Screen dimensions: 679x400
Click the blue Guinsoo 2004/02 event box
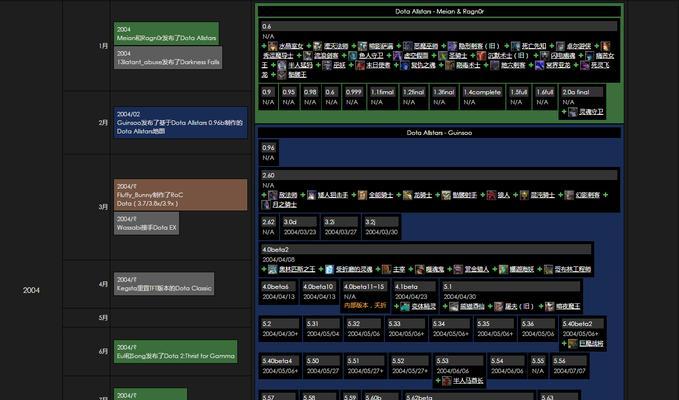pyautogui.click(x=181, y=123)
